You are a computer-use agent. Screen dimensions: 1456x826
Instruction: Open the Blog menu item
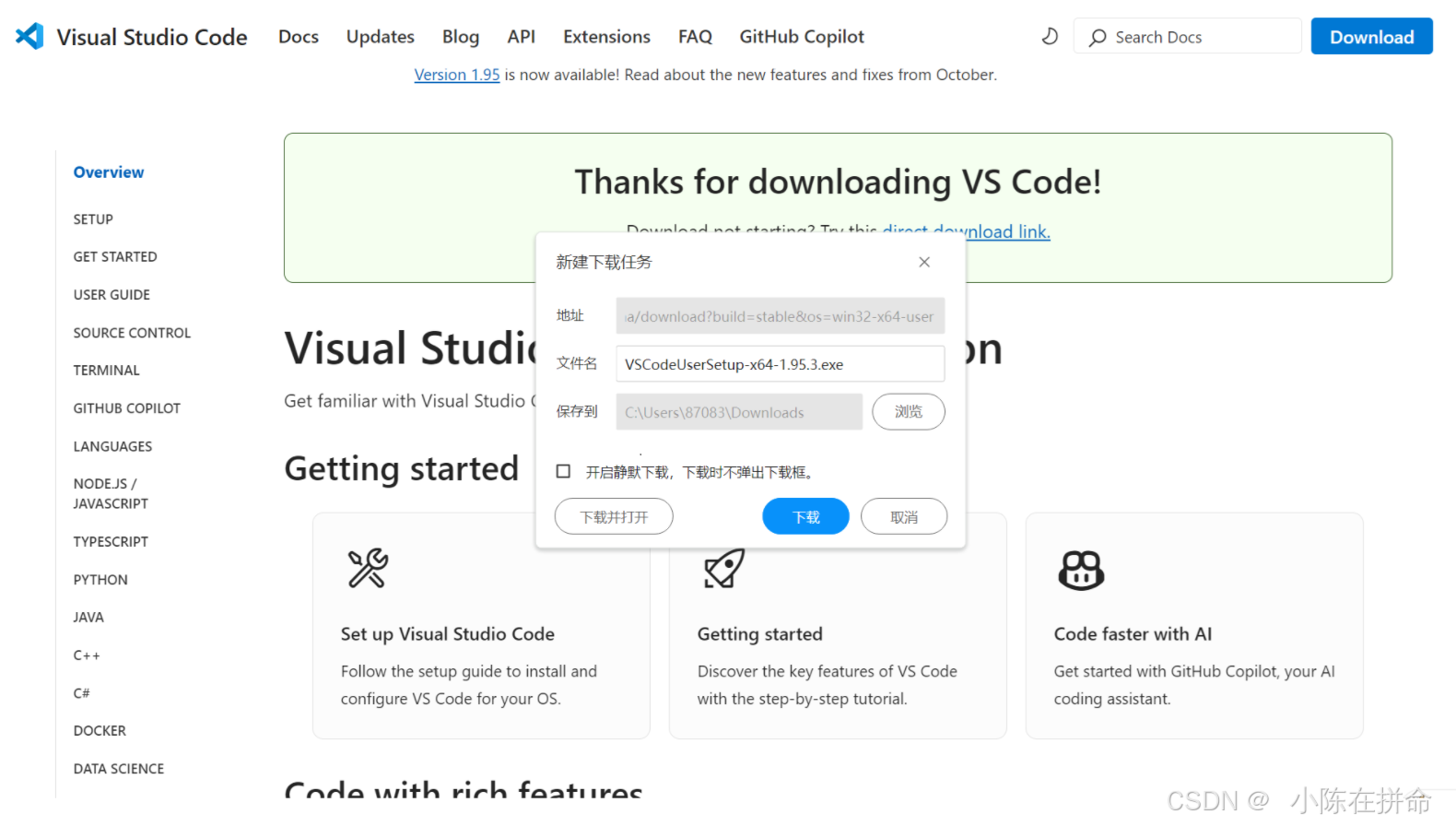[461, 37]
